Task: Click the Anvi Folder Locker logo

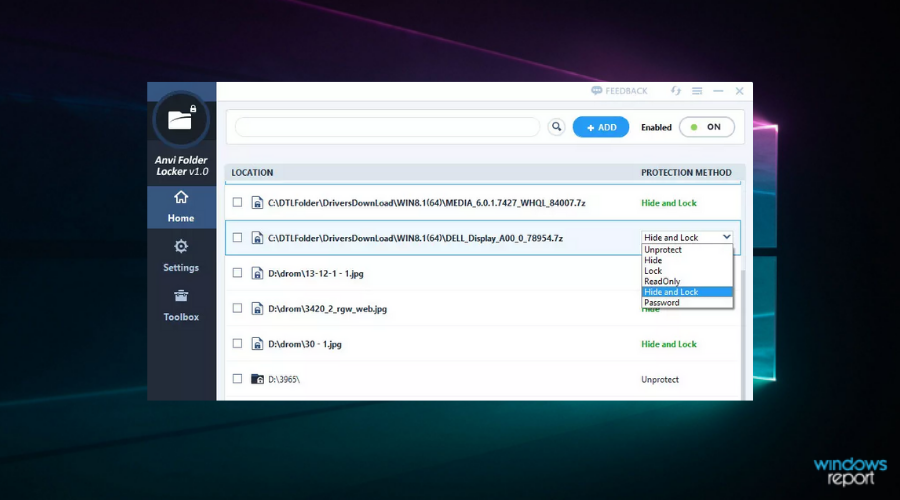Action: (181, 119)
